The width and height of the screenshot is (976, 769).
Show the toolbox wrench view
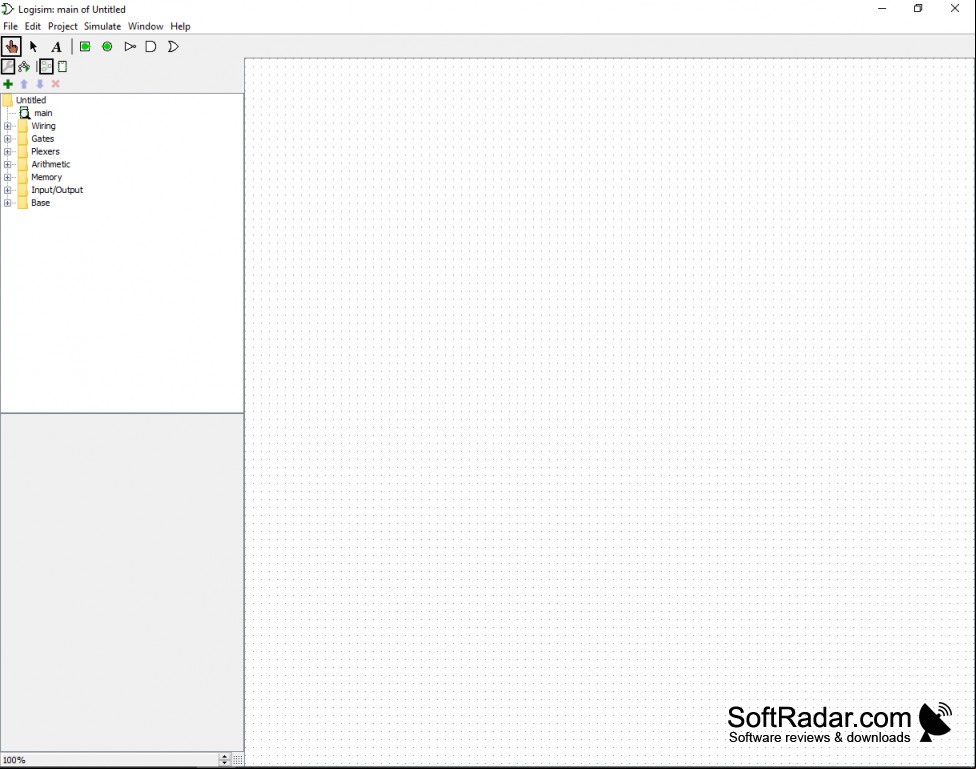point(8,66)
